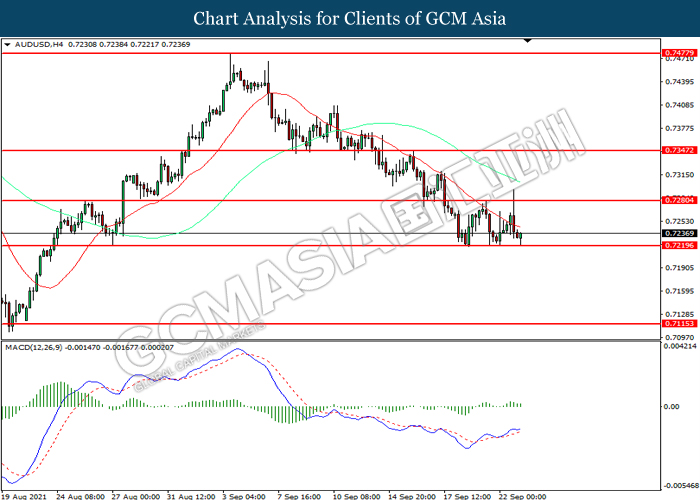Click the 31 Aug 12:00 time label
Screen dimensions: 700x500
coord(191,496)
